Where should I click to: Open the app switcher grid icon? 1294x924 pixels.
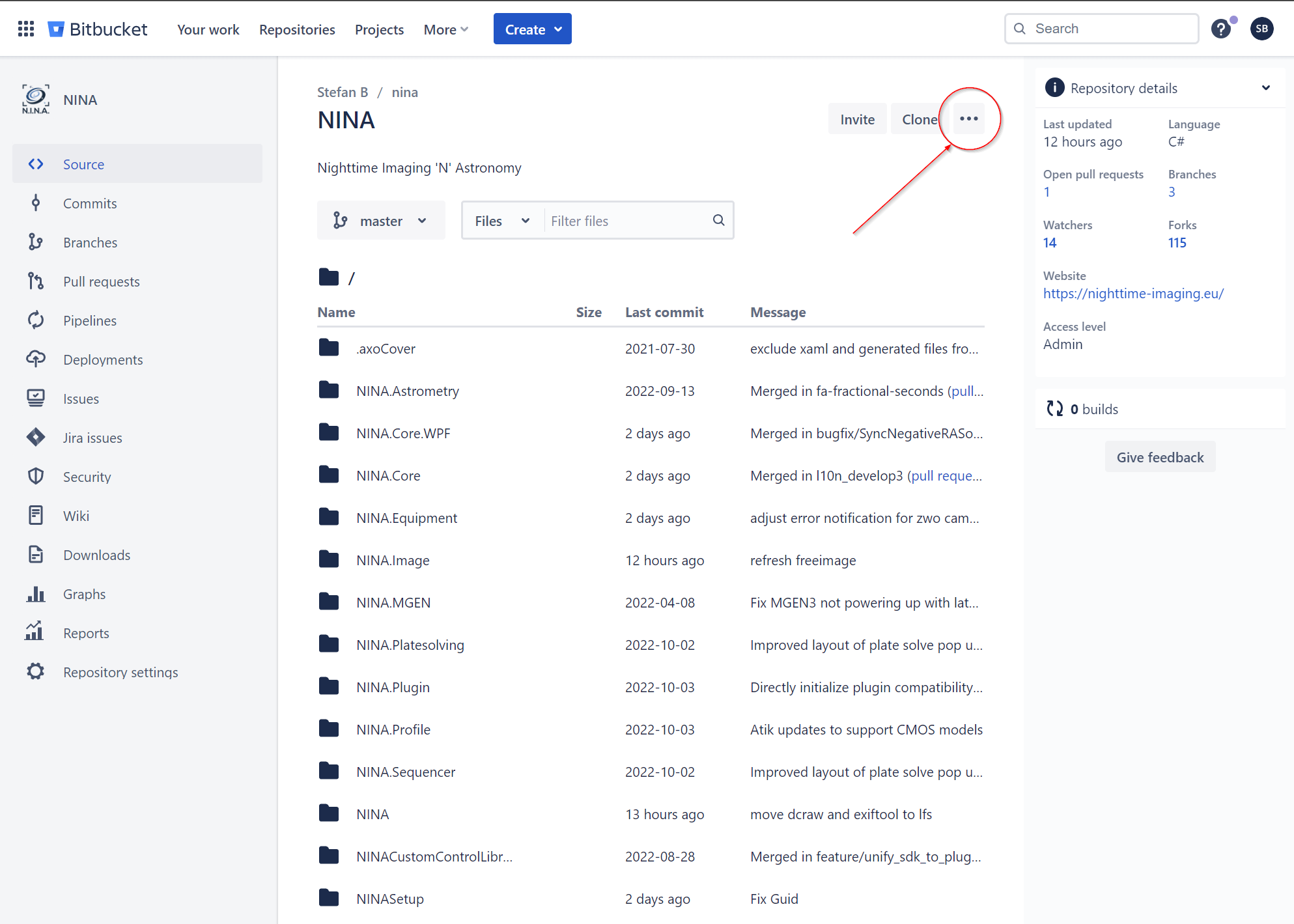(x=26, y=29)
